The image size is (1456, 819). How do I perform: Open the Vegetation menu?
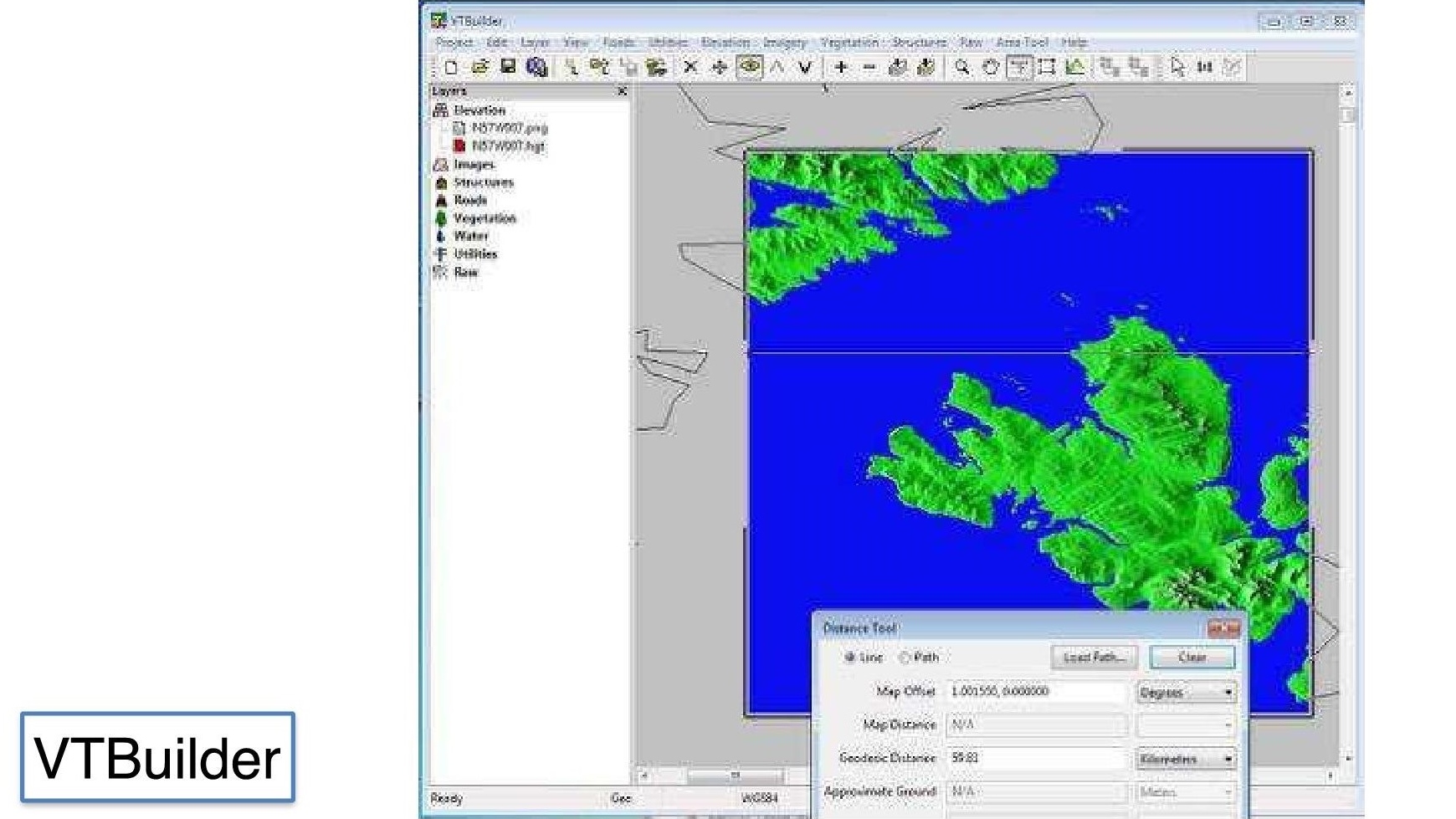pos(849,42)
